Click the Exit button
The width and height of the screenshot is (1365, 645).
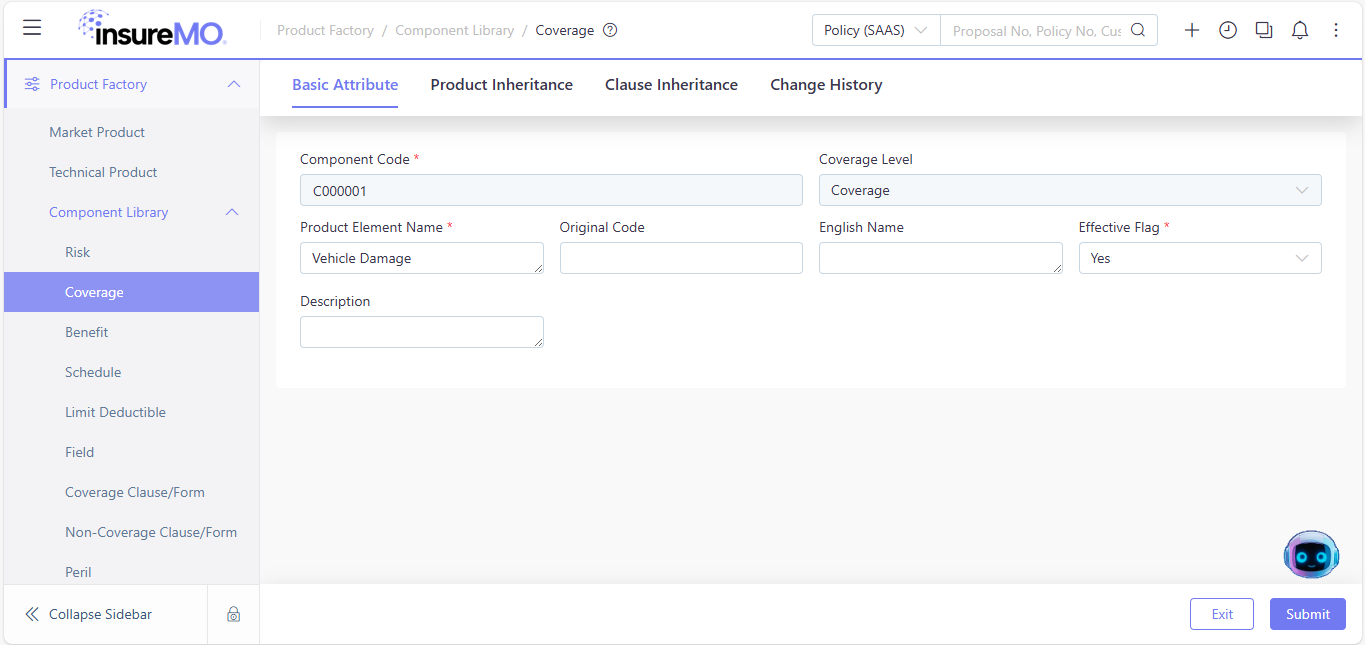tap(1222, 614)
